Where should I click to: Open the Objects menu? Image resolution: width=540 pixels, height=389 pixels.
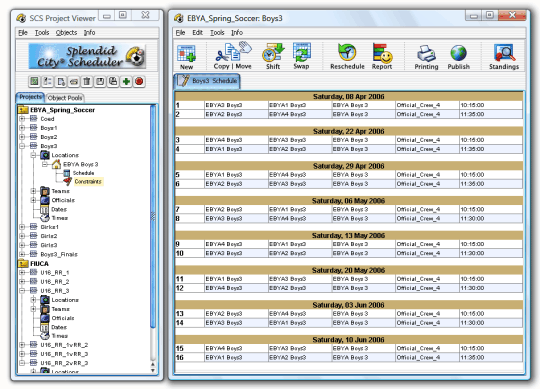(x=66, y=32)
